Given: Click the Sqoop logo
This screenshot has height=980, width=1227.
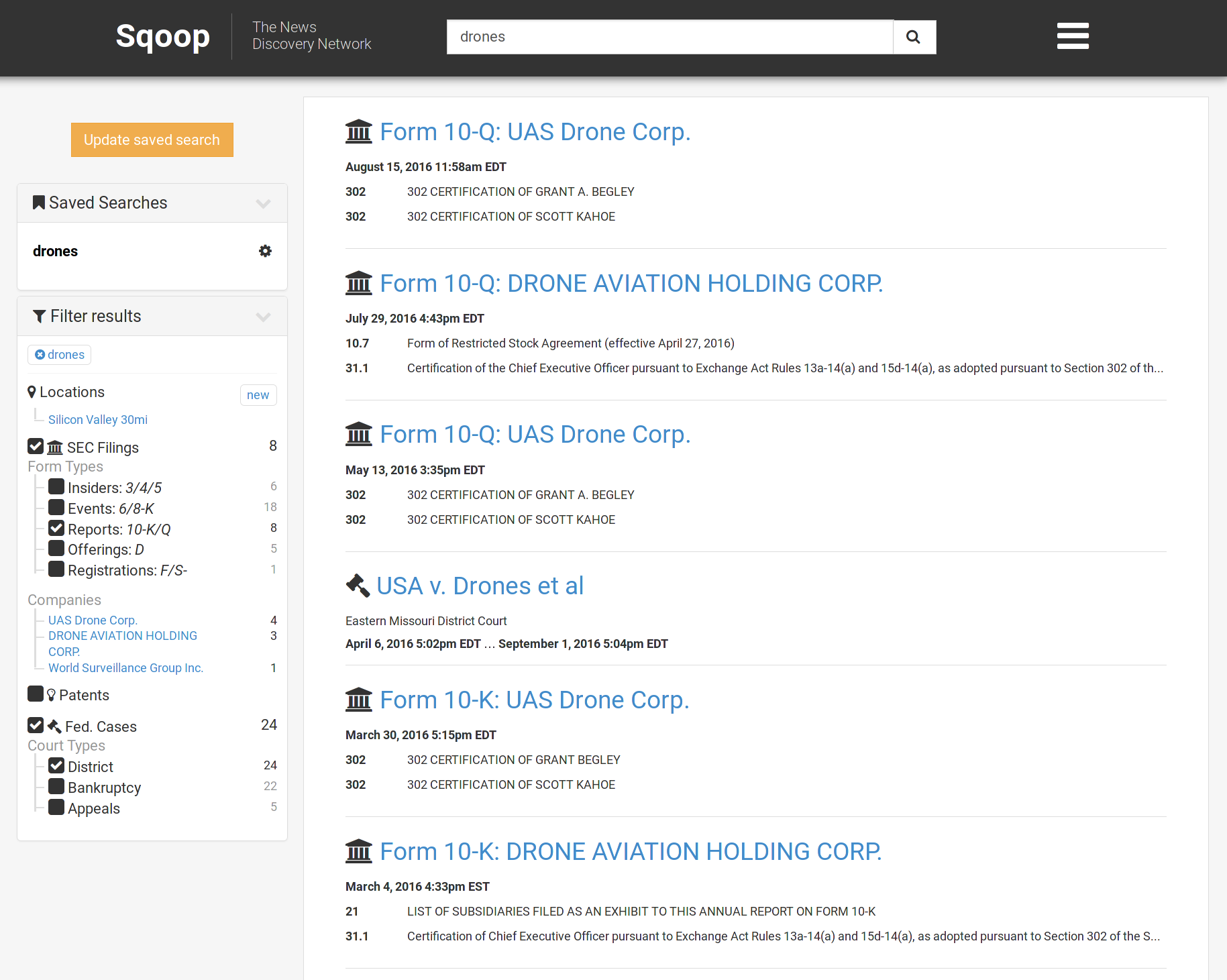Looking at the screenshot, I should (x=162, y=36).
